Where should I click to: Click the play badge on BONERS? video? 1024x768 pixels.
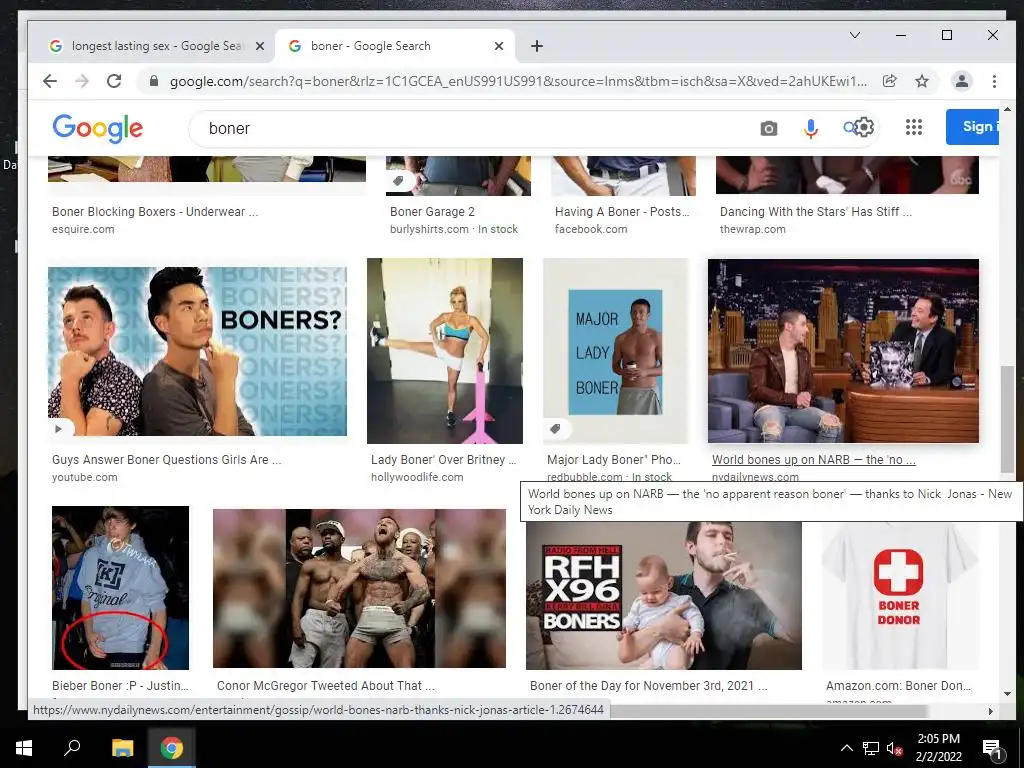click(x=59, y=429)
